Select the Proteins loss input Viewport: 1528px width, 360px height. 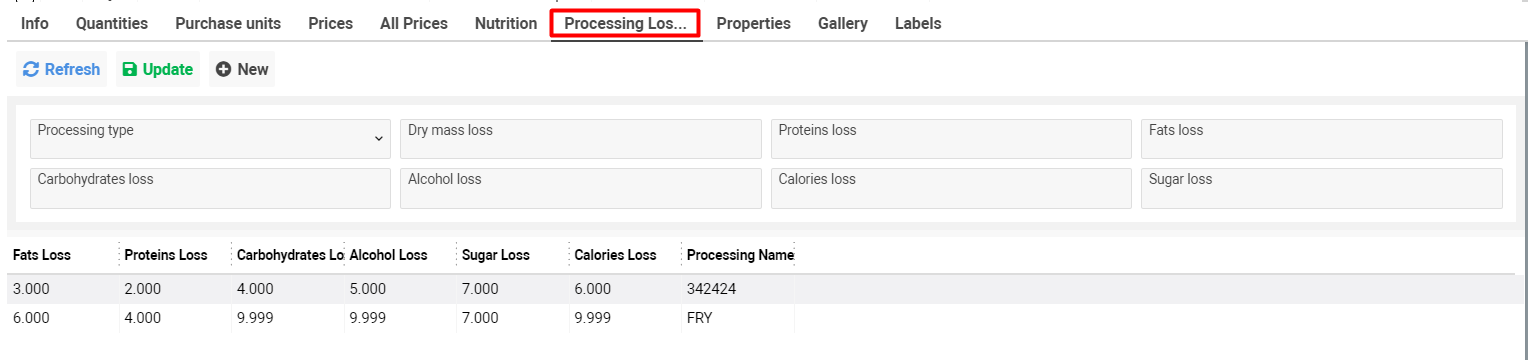(x=951, y=139)
